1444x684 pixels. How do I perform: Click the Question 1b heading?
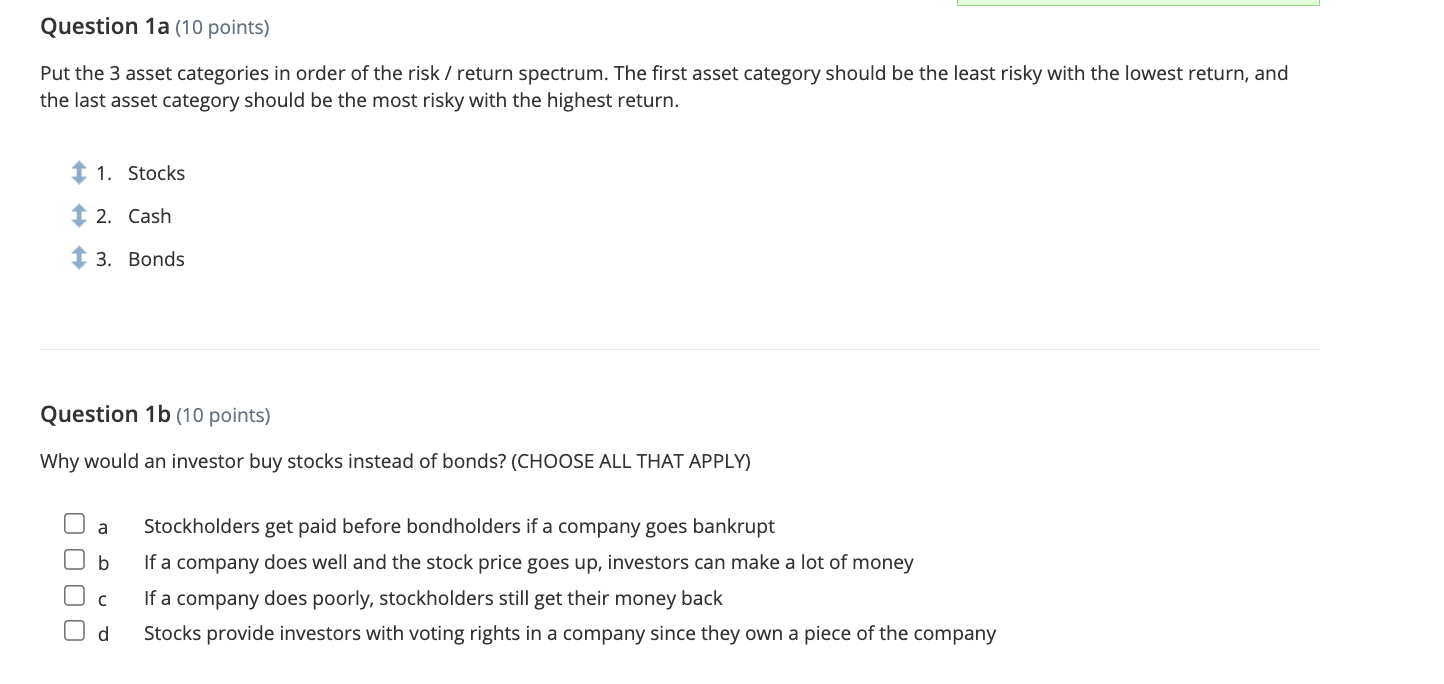pos(104,414)
